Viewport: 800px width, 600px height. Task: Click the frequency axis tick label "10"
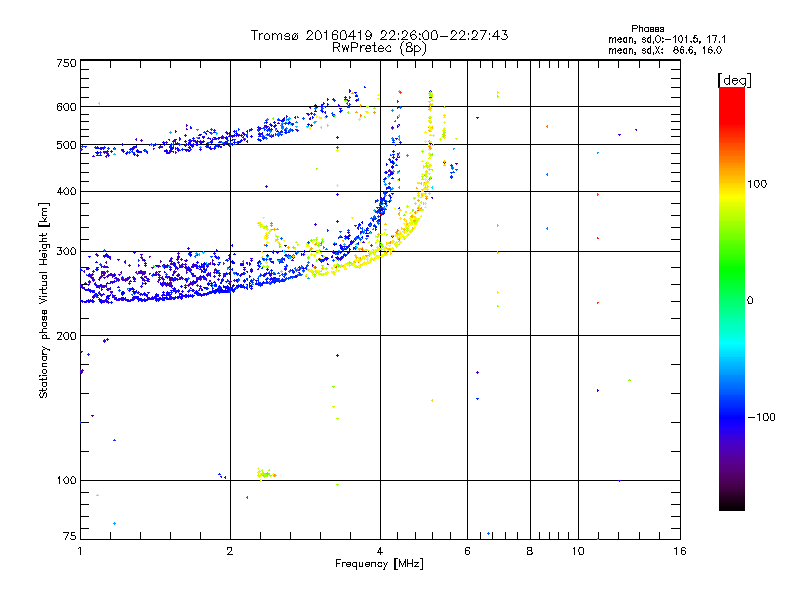578,551
